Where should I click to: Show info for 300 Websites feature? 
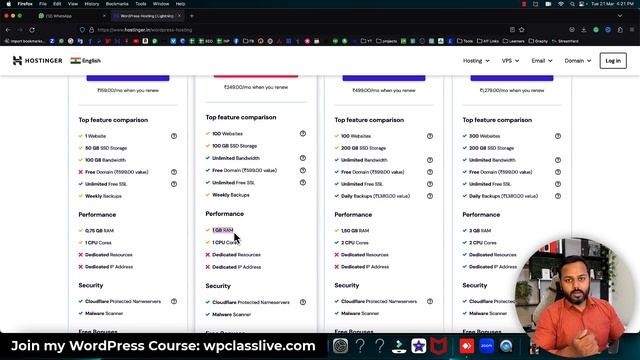click(558, 136)
